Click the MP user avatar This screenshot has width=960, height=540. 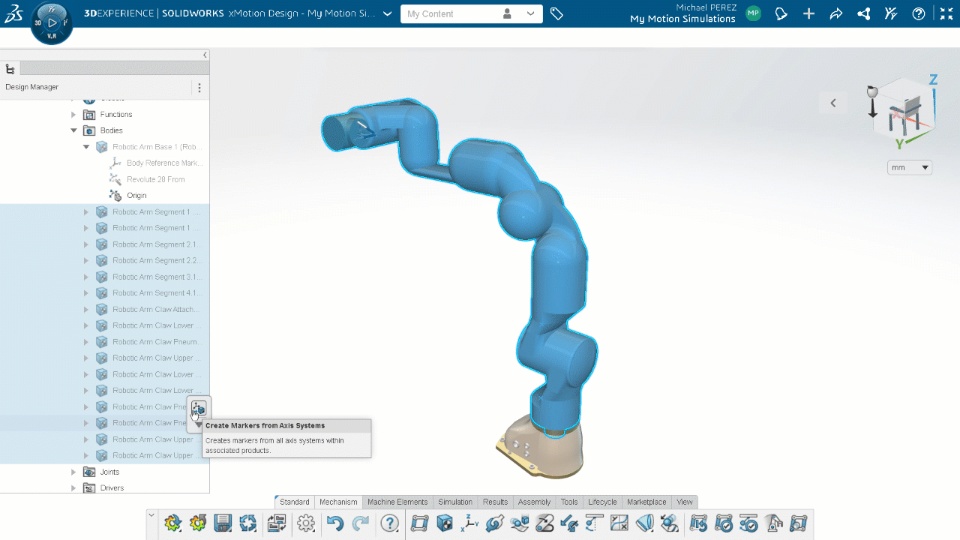coord(754,13)
